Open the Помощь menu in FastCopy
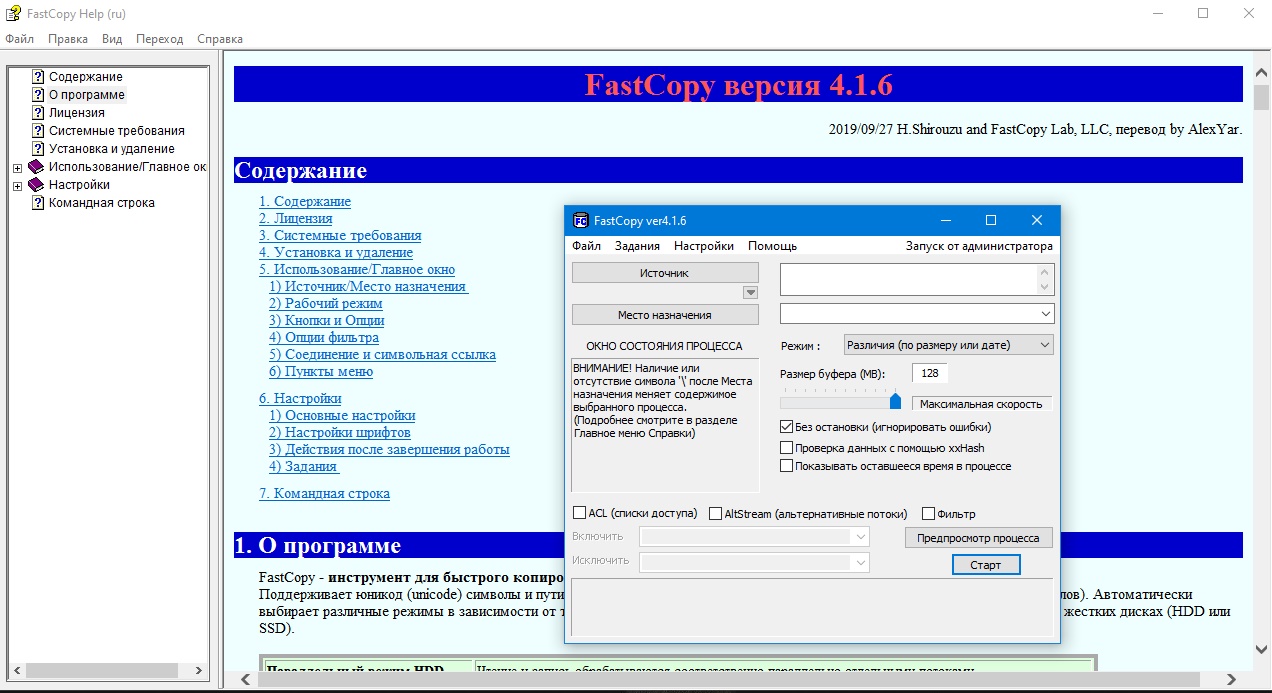 773,246
